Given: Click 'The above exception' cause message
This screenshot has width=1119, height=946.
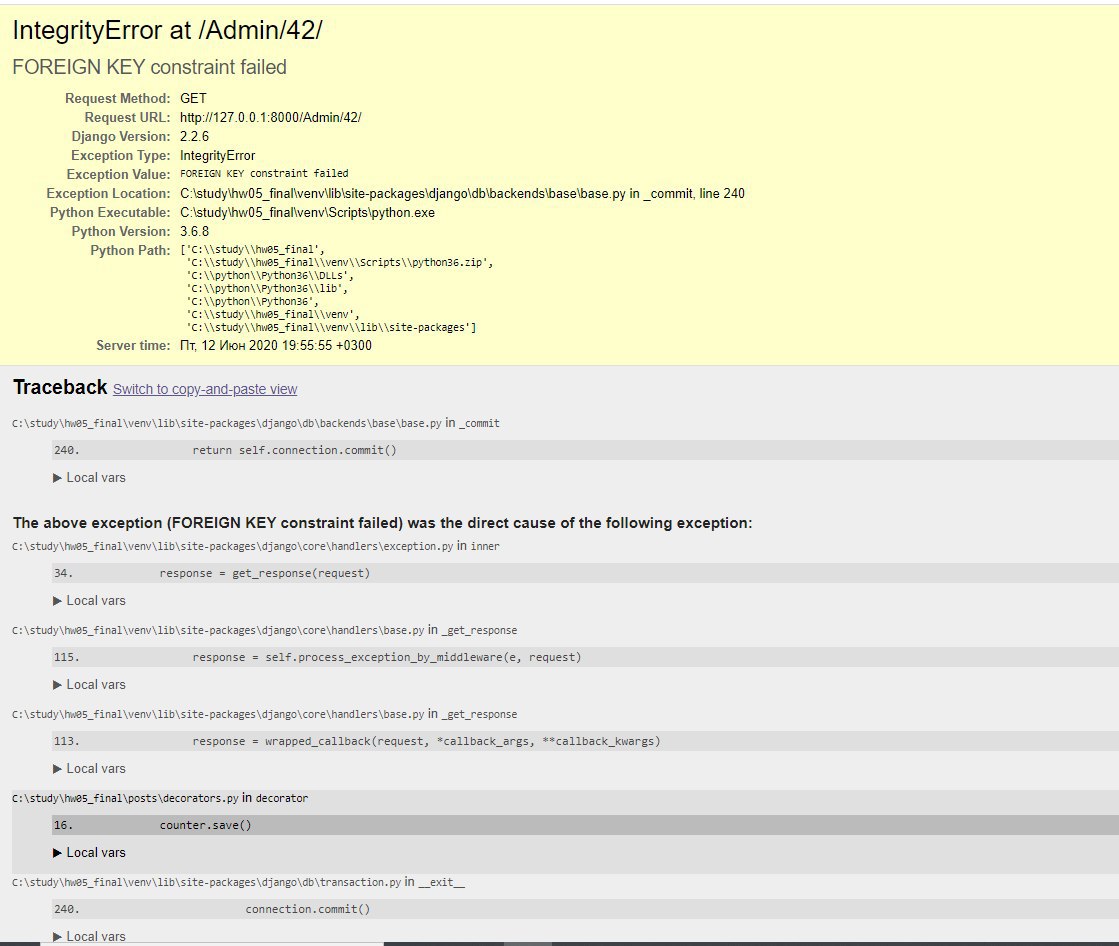Looking at the screenshot, I should point(383,523).
